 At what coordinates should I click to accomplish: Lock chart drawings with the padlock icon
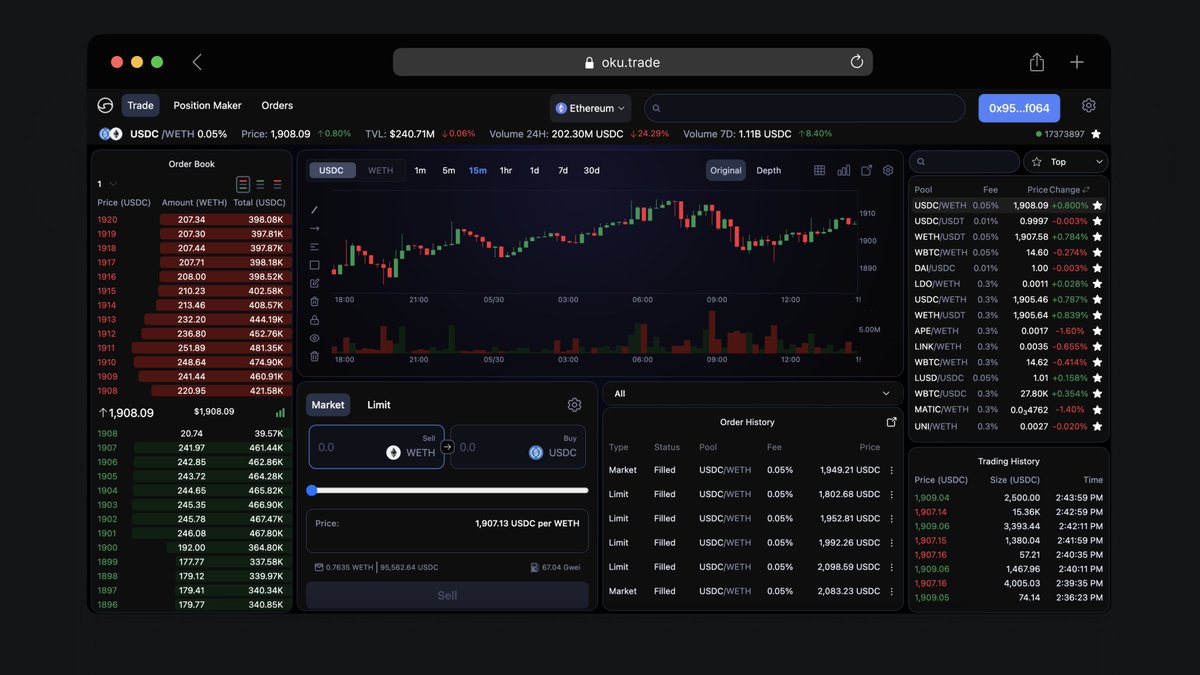315,320
